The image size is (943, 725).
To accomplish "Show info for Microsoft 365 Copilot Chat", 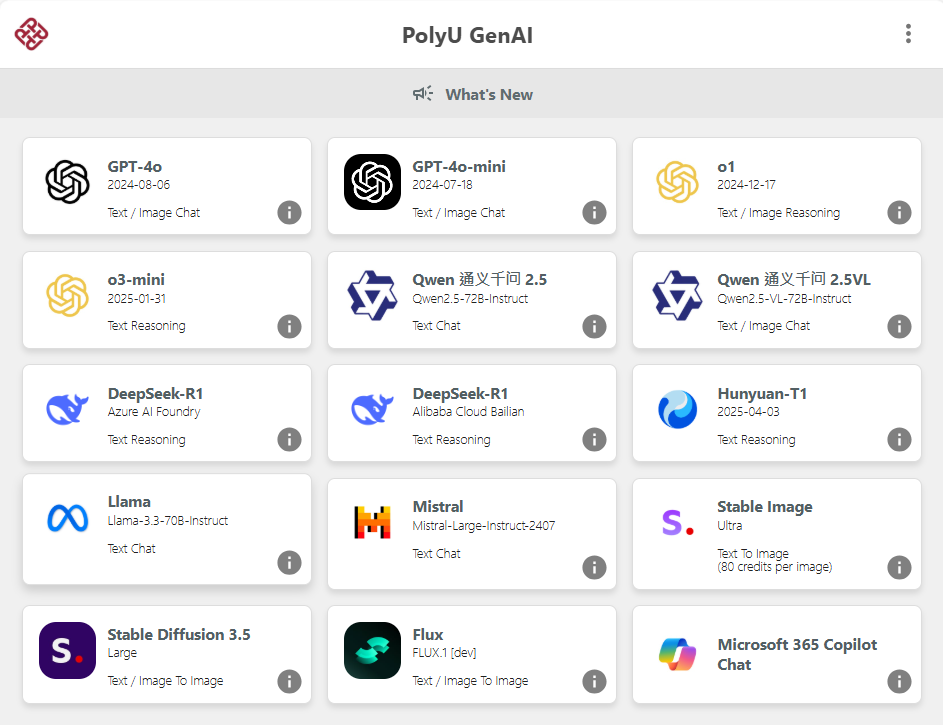I will (899, 681).
